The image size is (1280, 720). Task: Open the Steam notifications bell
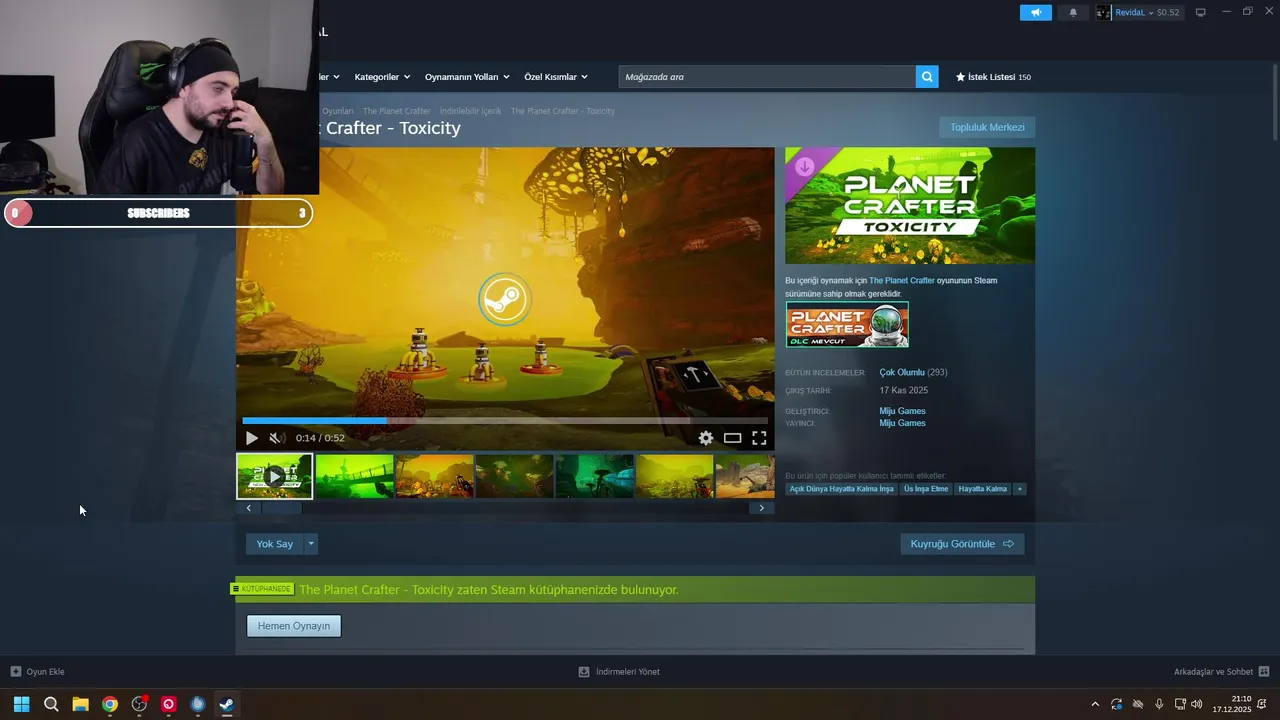point(1073,12)
